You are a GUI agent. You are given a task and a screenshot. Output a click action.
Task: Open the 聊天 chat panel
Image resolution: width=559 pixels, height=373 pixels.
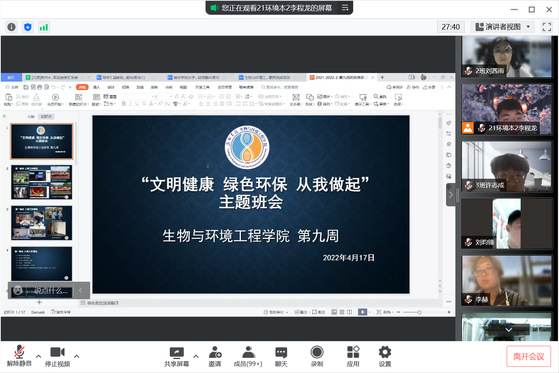click(281, 357)
